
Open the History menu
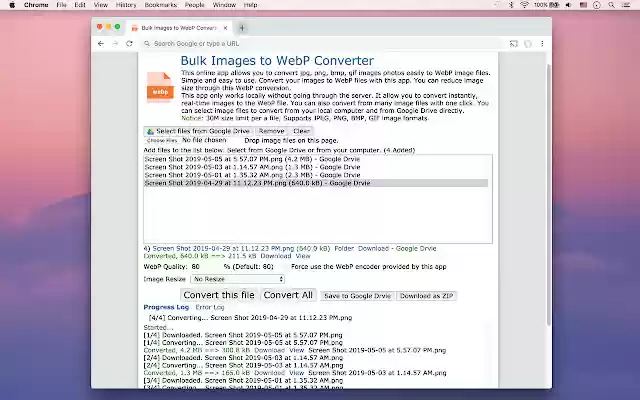coord(126,5)
